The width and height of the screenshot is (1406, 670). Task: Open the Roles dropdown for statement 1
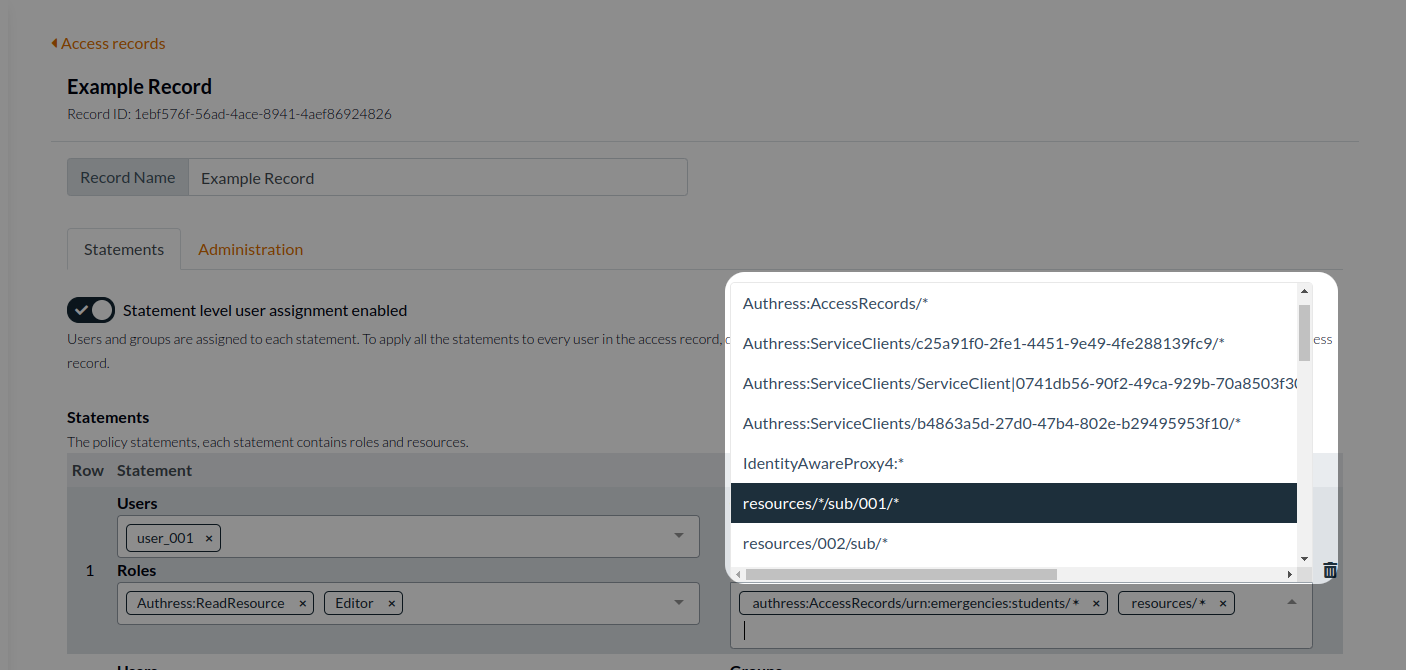tap(681, 602)
